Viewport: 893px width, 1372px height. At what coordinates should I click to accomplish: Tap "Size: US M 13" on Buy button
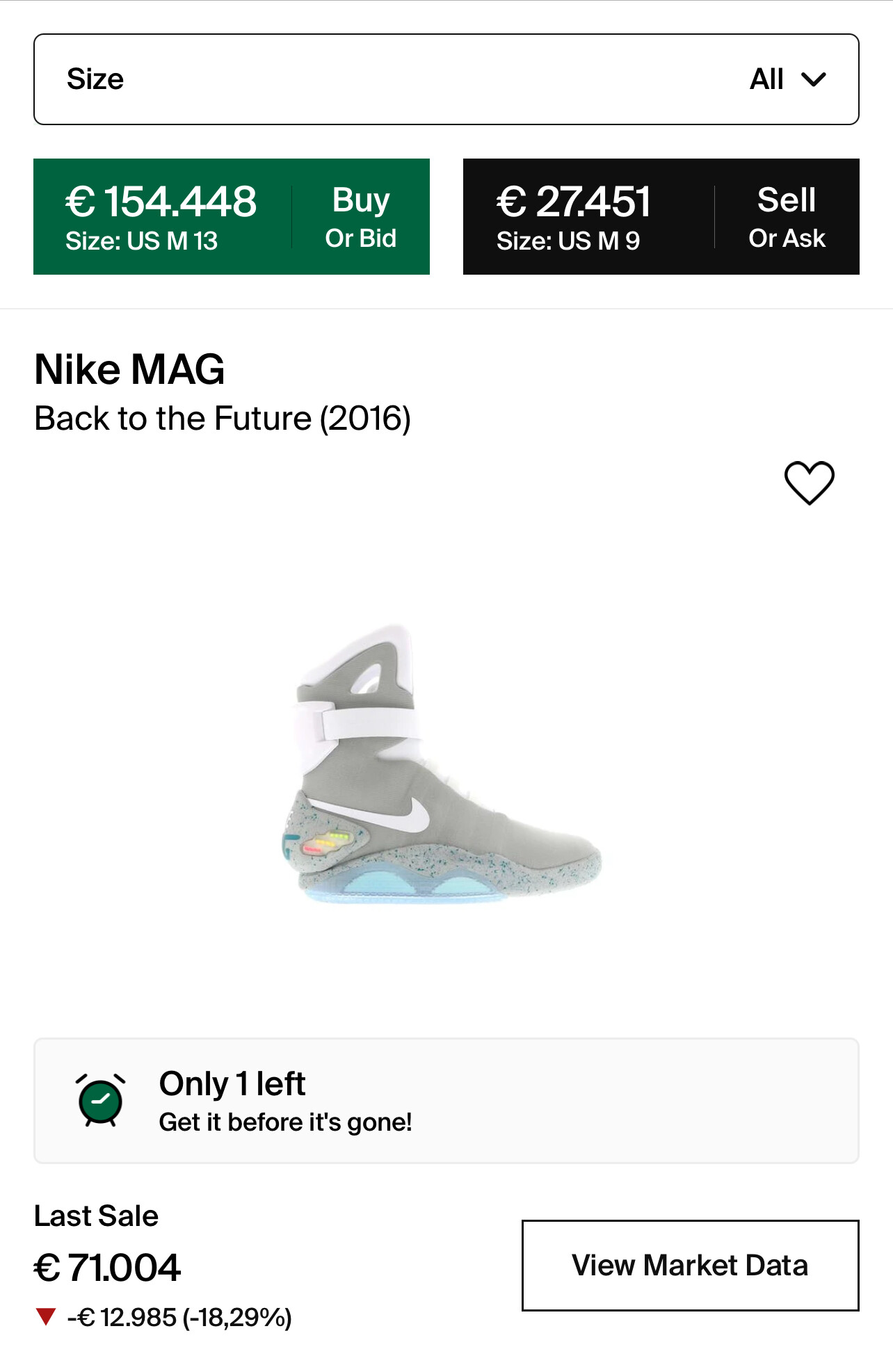click(x=141, y=241)
